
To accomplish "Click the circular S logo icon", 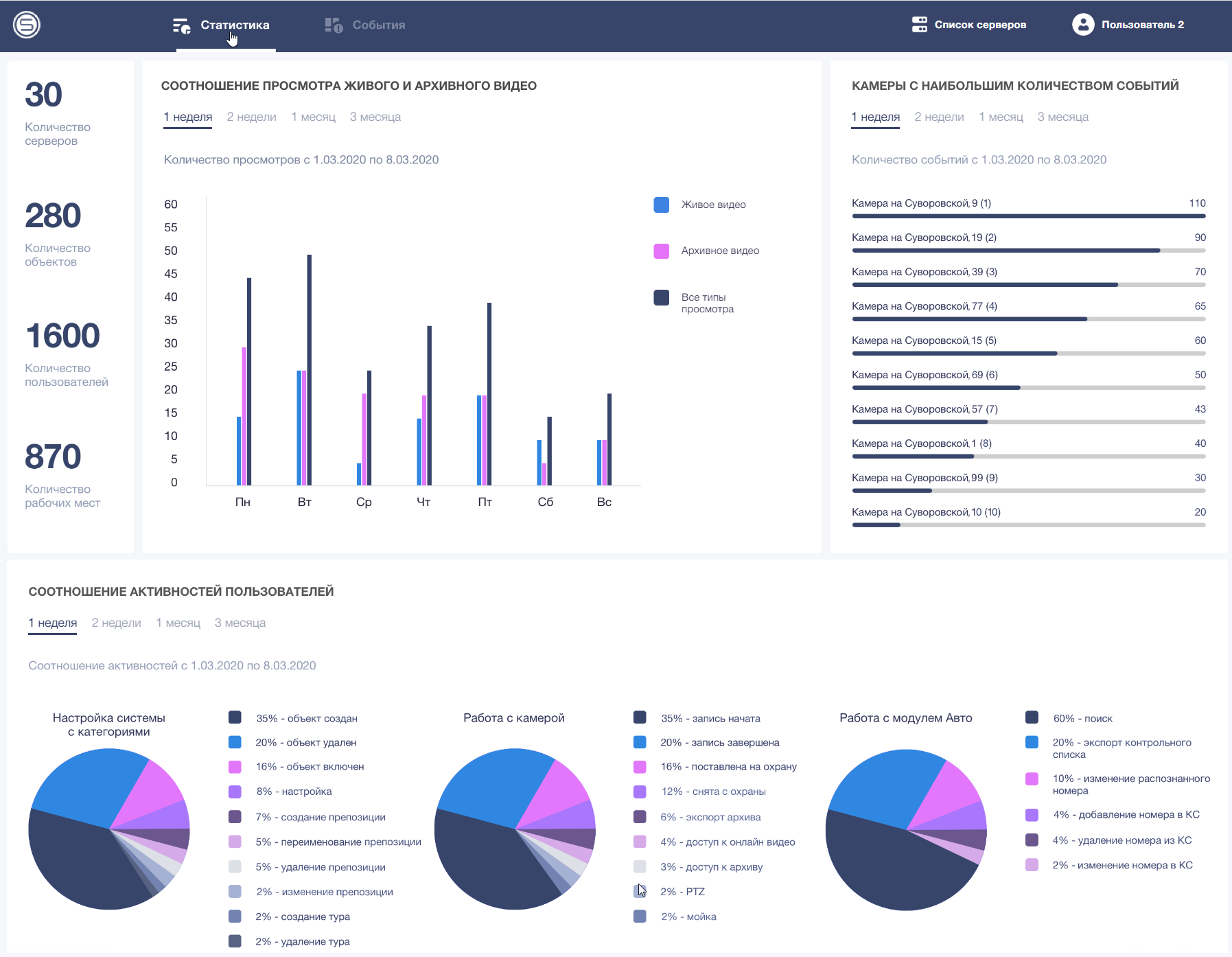I will [x=27, y=25].
